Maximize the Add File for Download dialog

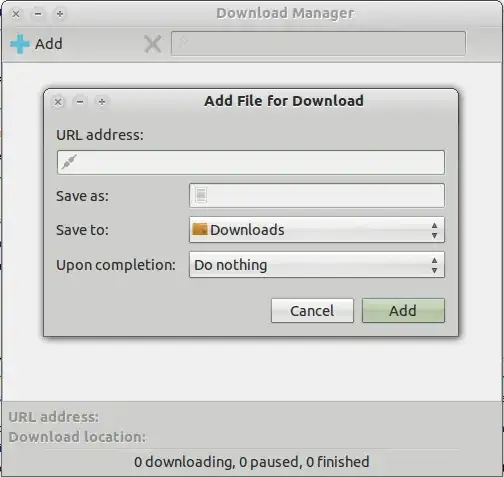point(102,102)
